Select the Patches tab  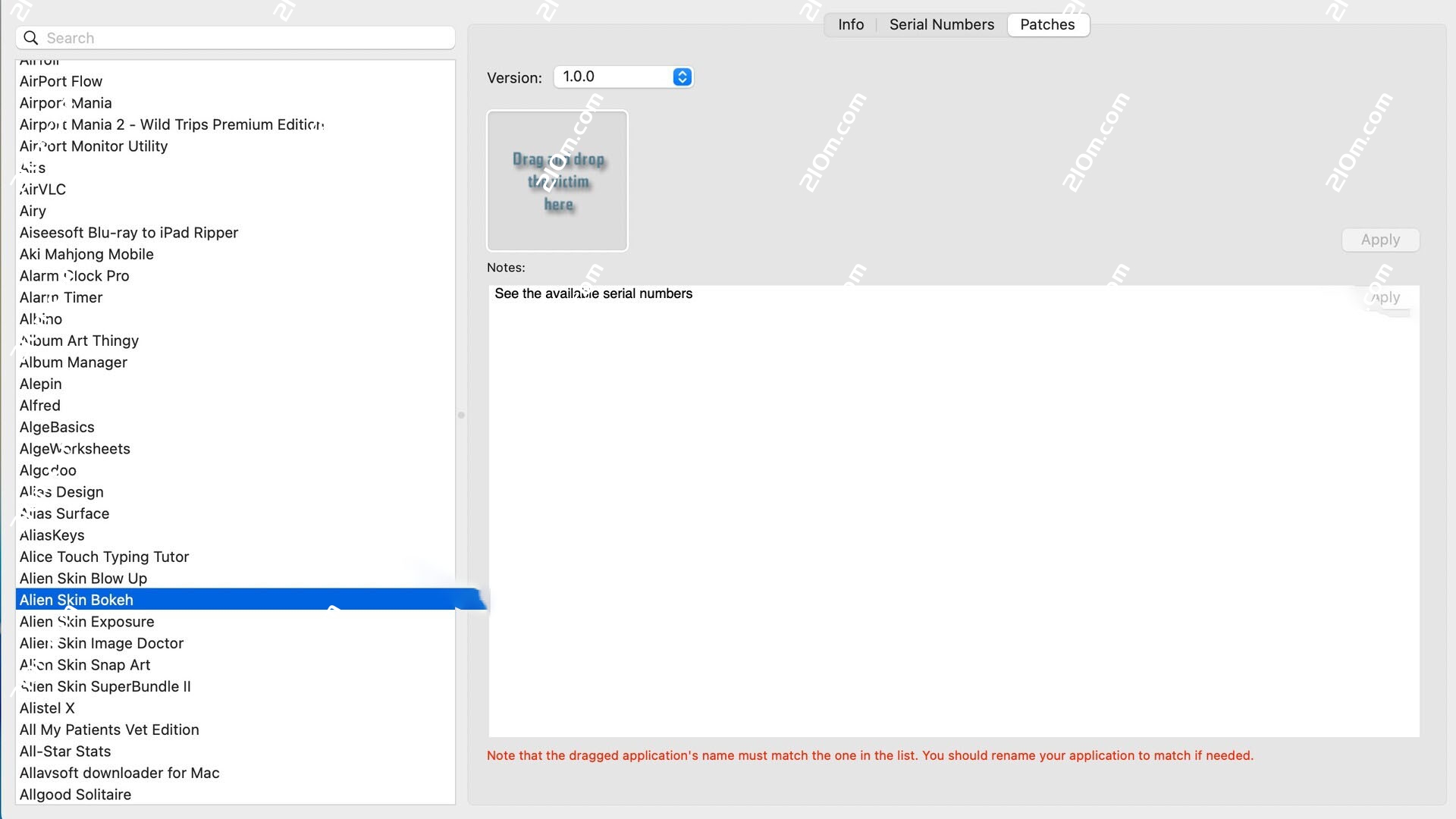tap(1047, 24)
